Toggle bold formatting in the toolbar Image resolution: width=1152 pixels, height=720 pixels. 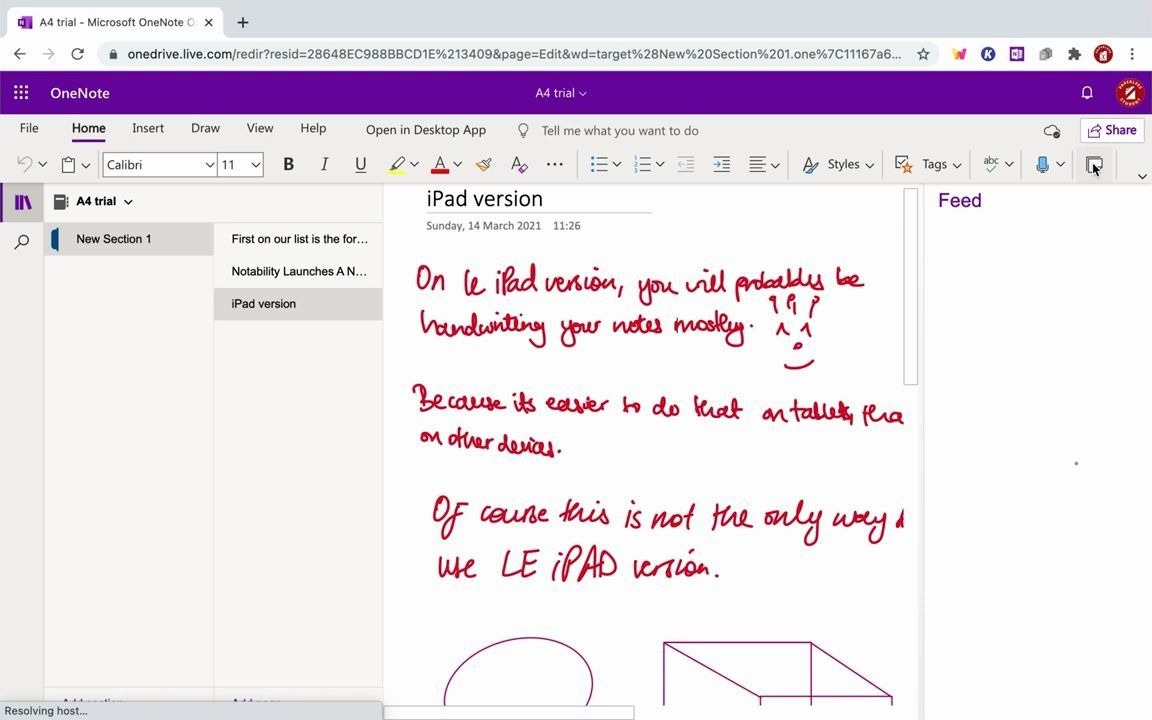click(x=288, y=164)
